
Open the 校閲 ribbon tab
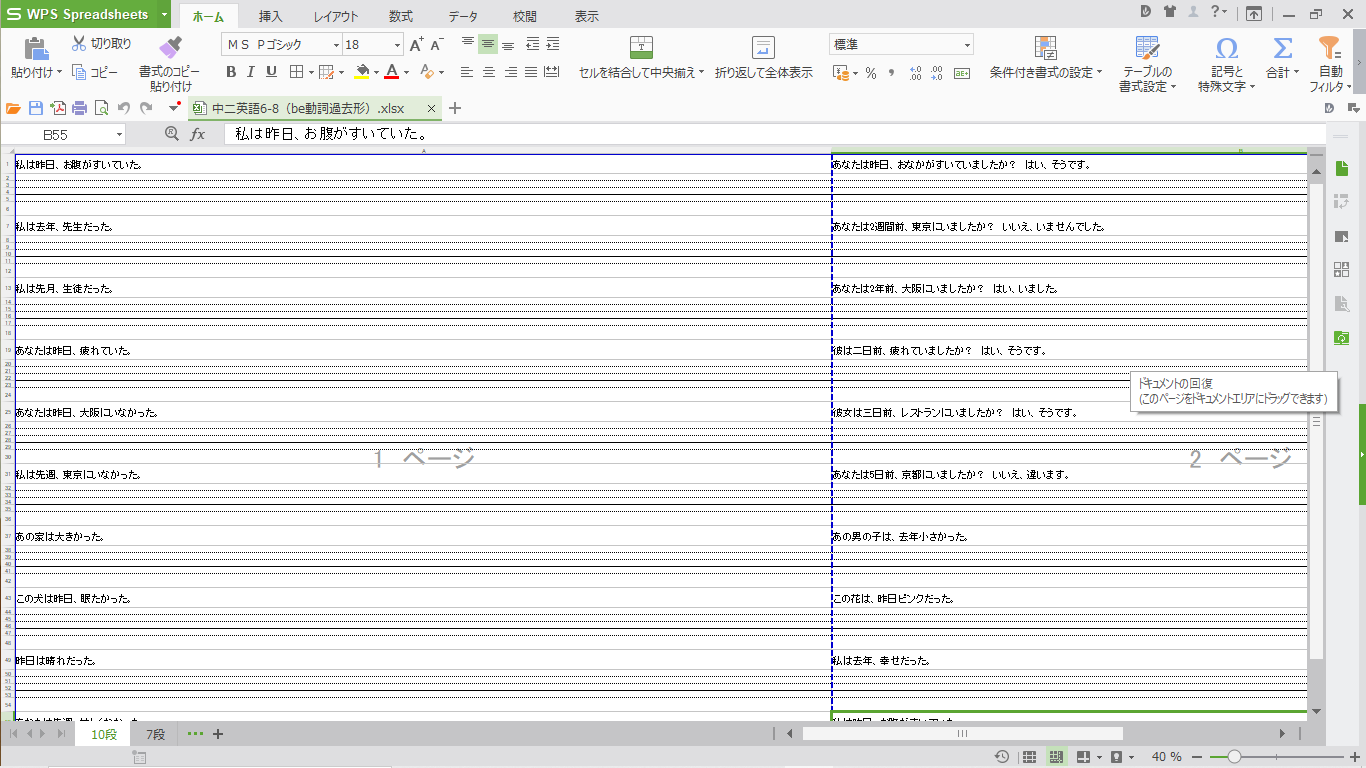[525, 16]
